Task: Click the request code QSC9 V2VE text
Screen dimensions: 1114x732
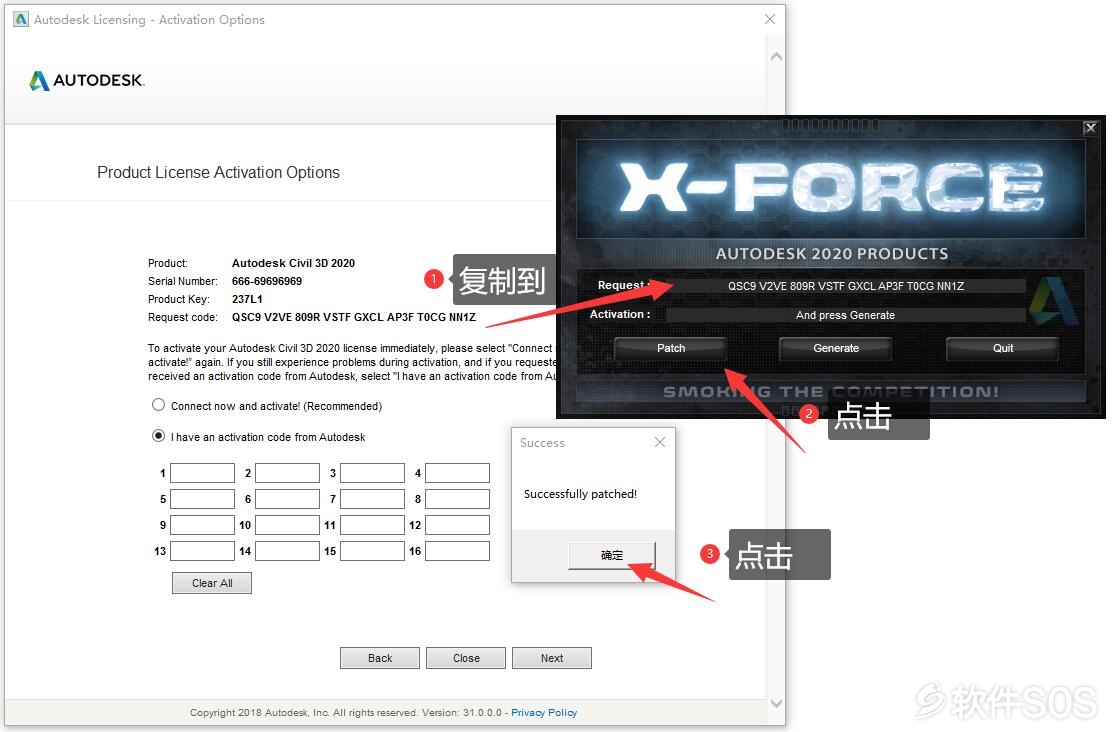Action: click(x=354, y=317)
